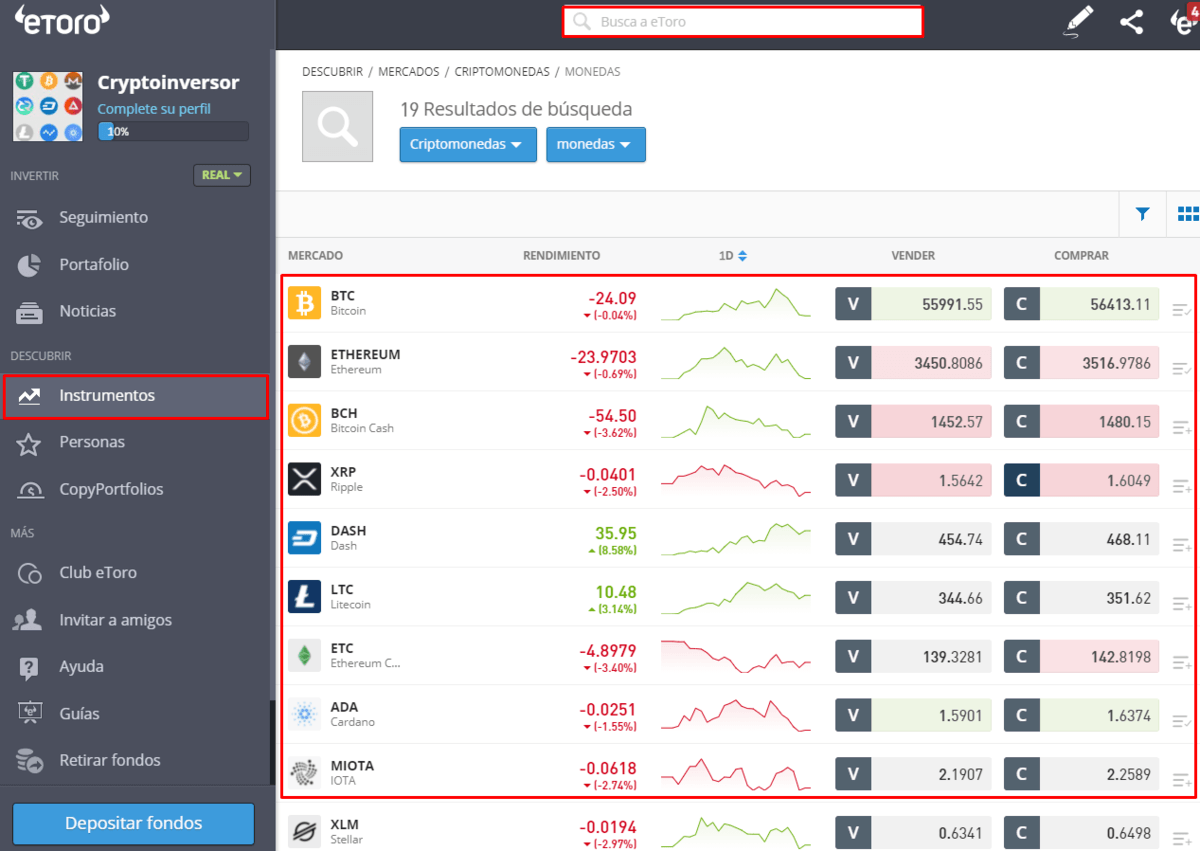Screen dimensions: 1200x851
Task: Click the Stellar XLM coin icon
Action: 304,831
